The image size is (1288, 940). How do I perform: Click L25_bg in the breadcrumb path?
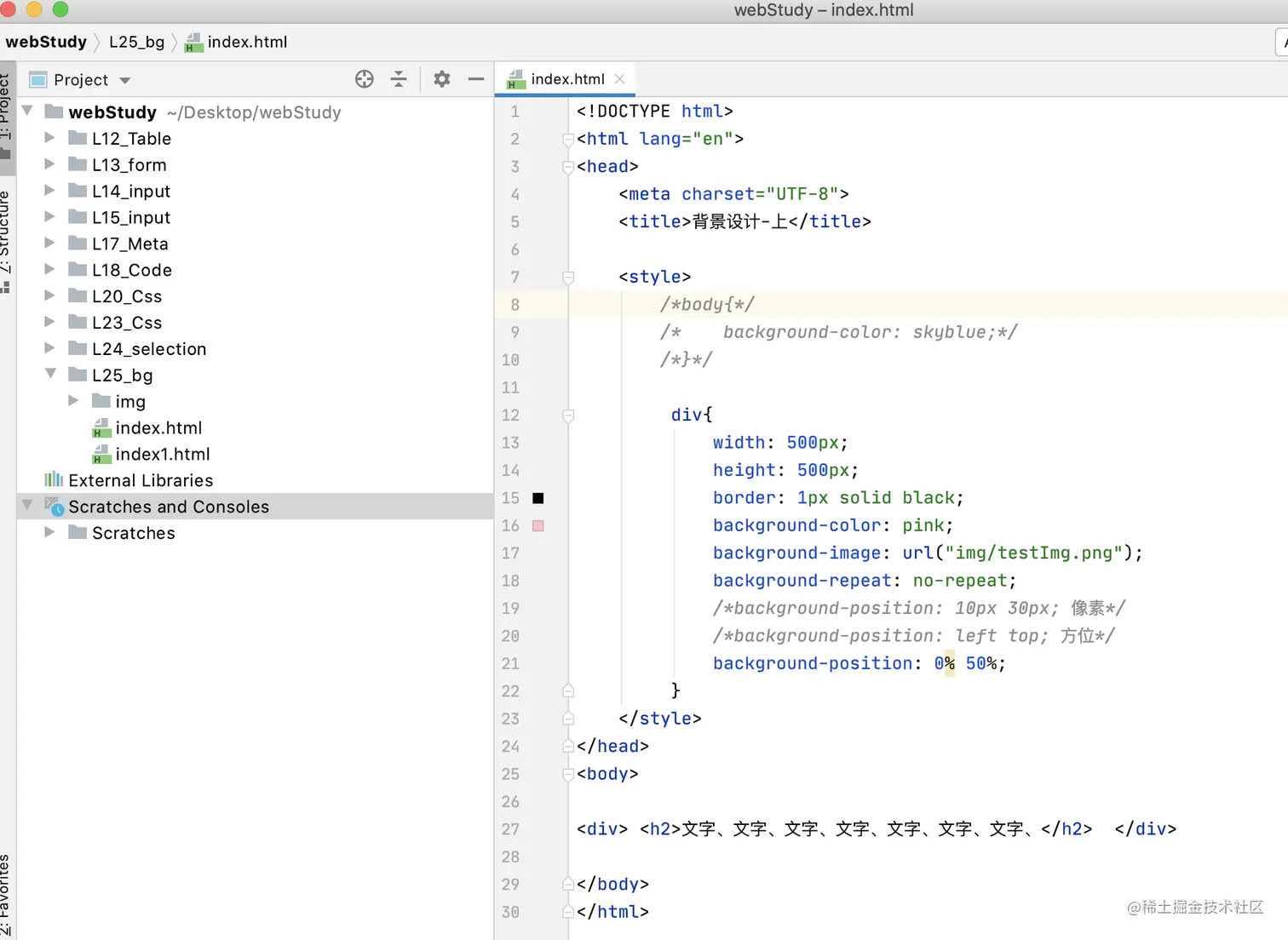click(136, 42)
